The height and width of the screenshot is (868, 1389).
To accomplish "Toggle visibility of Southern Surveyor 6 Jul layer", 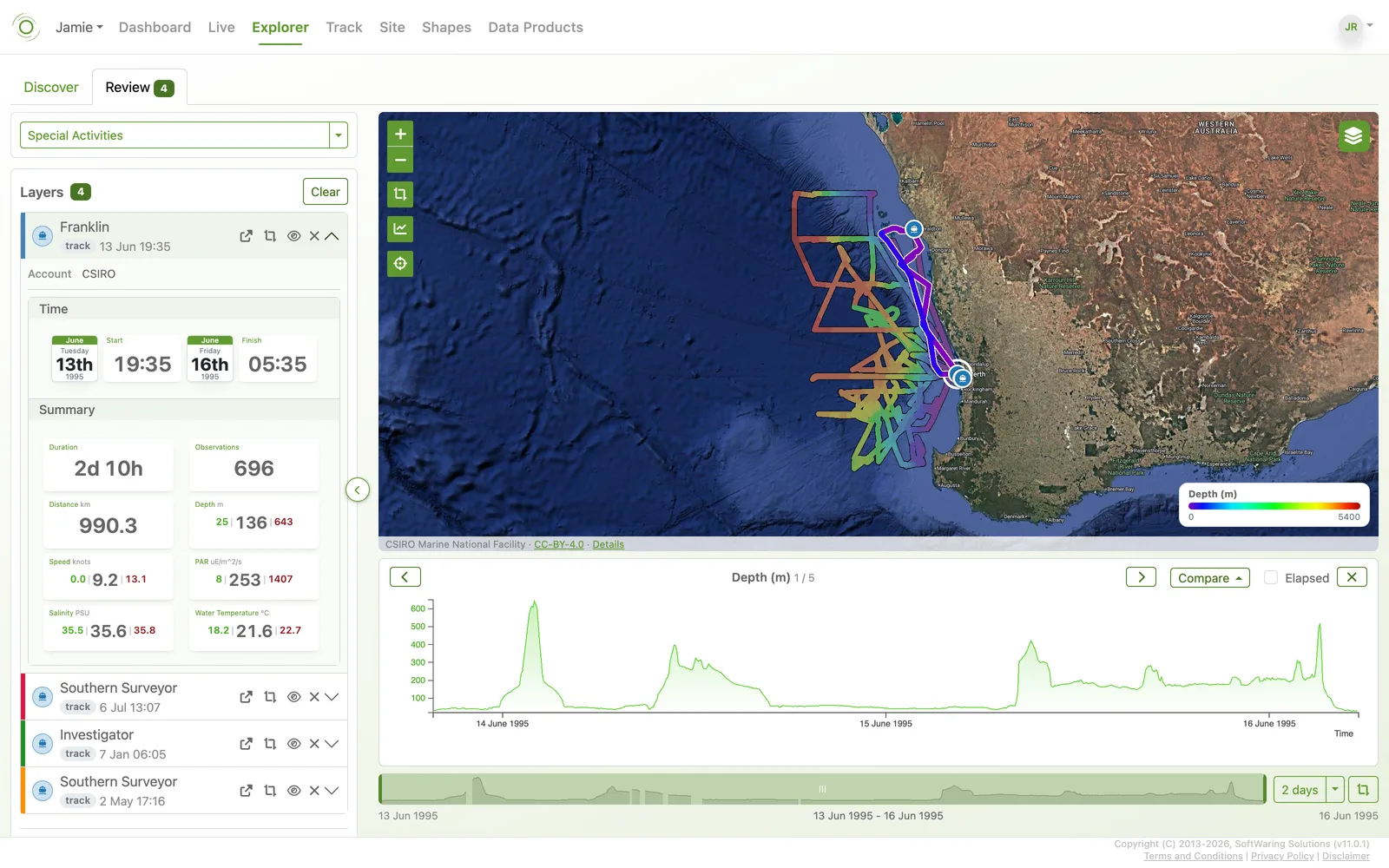I will [293, 697].
